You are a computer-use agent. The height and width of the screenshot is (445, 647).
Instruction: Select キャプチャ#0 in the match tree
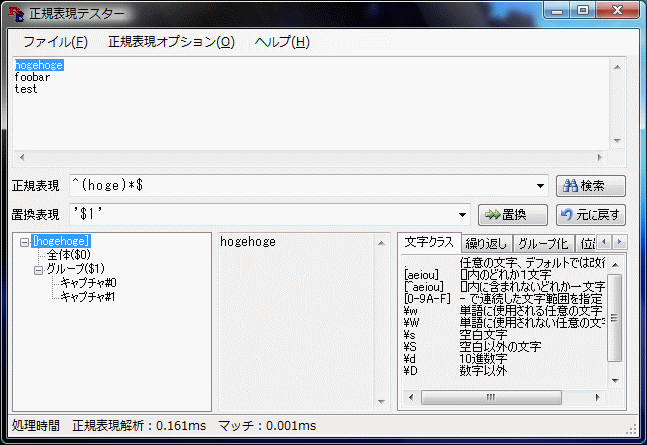point(88,283)
